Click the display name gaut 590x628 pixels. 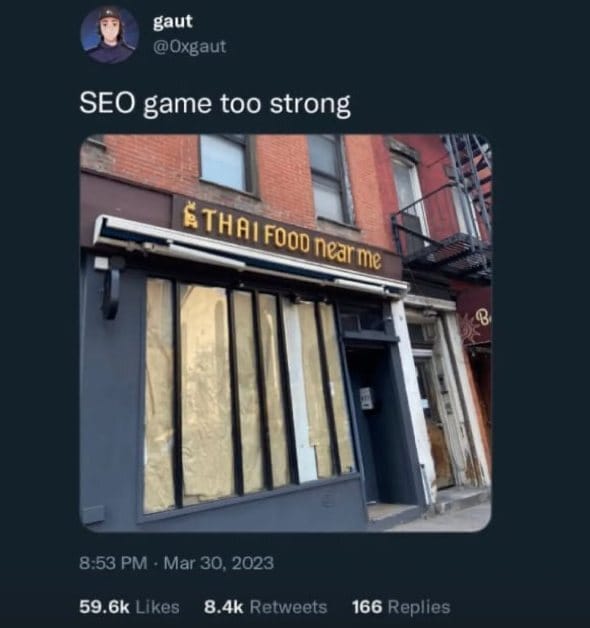coord(173,22)
